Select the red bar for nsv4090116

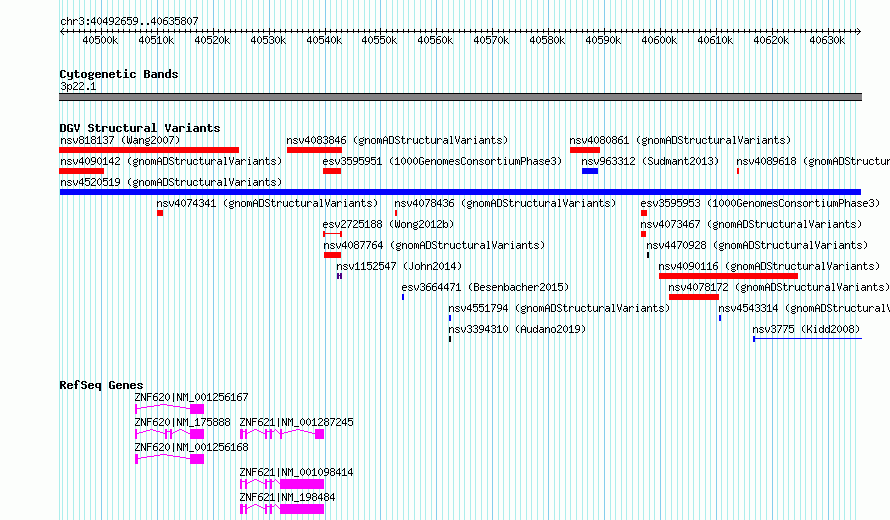(728, 276)
